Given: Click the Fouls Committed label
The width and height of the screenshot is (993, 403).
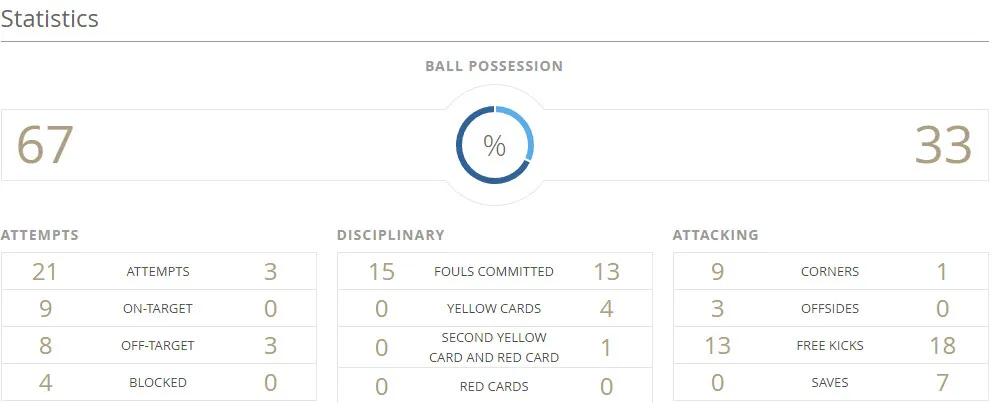Looking at the screenshot, I should tap(494, 271).
